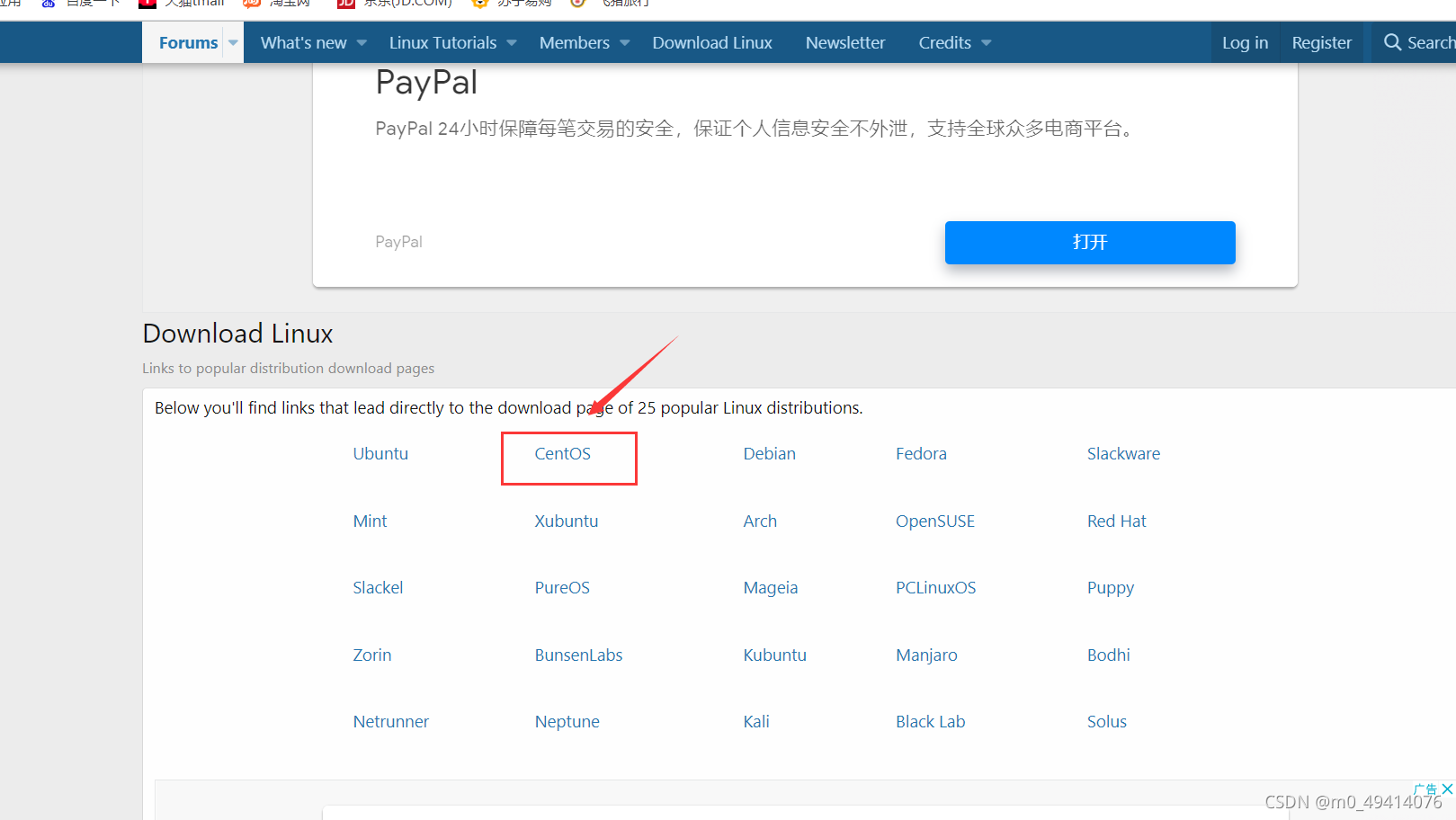
Task: Open the CentOS download link
Action: click(563, 454)
